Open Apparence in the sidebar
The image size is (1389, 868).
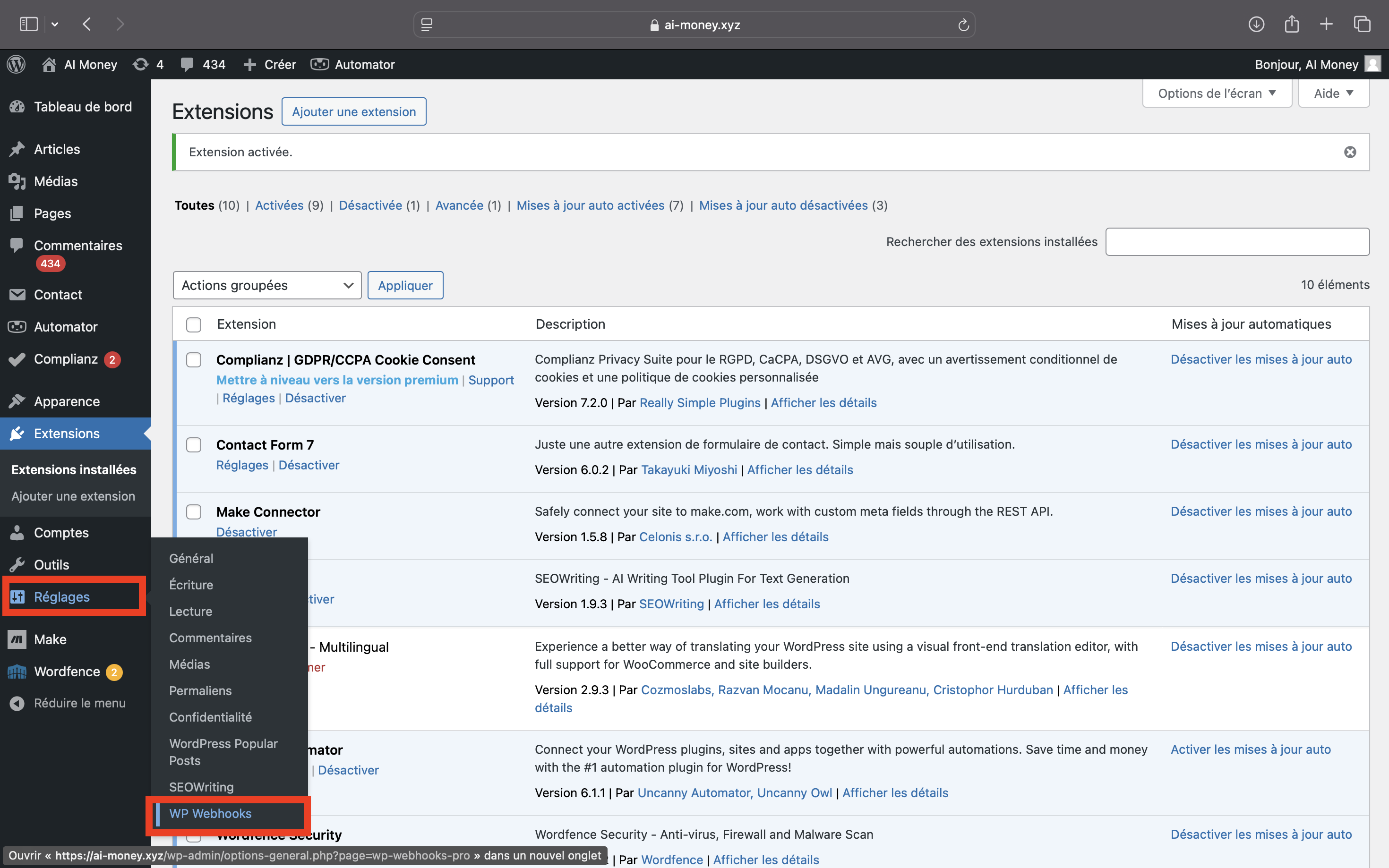(75, 401)
